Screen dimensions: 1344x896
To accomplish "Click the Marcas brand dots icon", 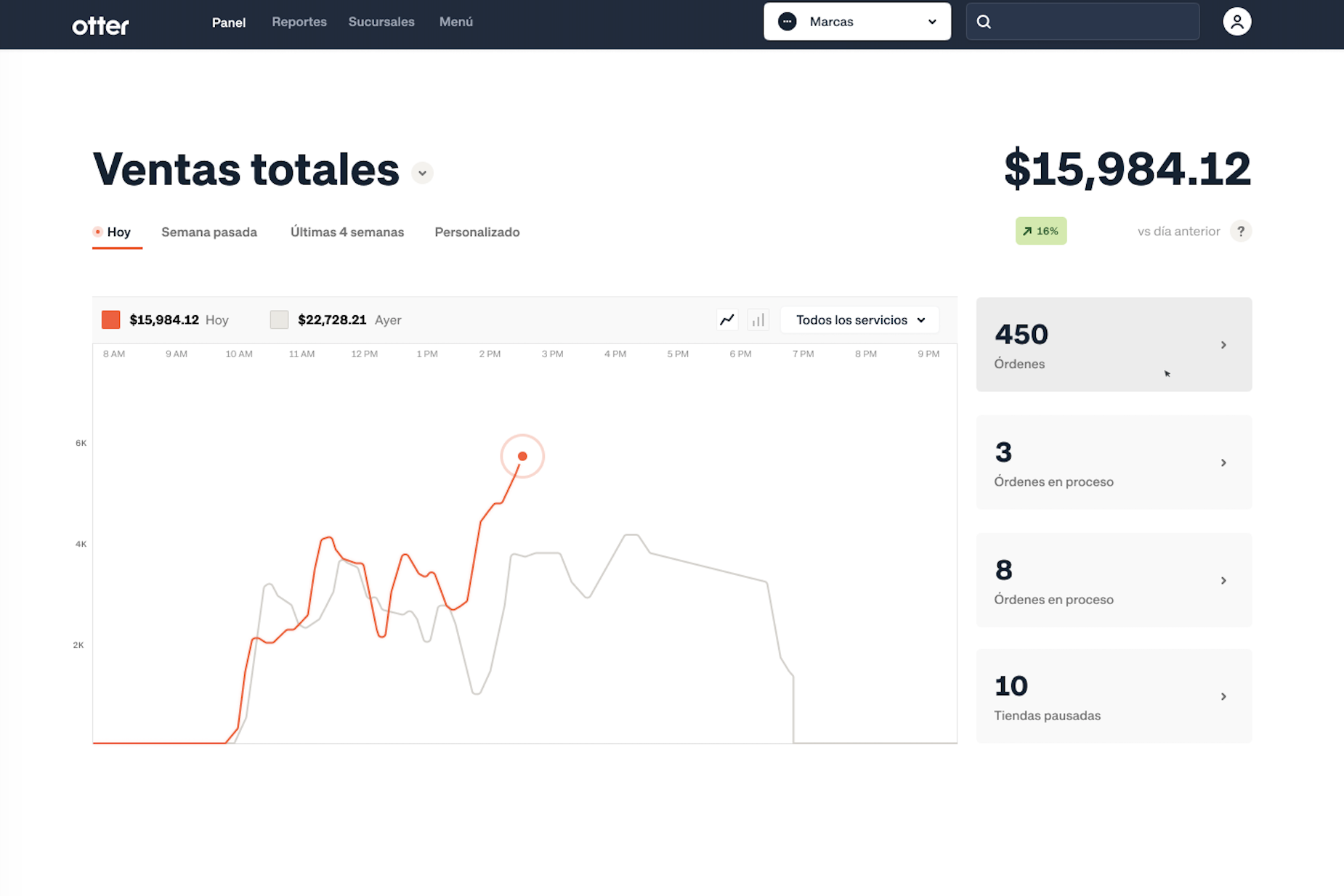I will coord(787,22).
